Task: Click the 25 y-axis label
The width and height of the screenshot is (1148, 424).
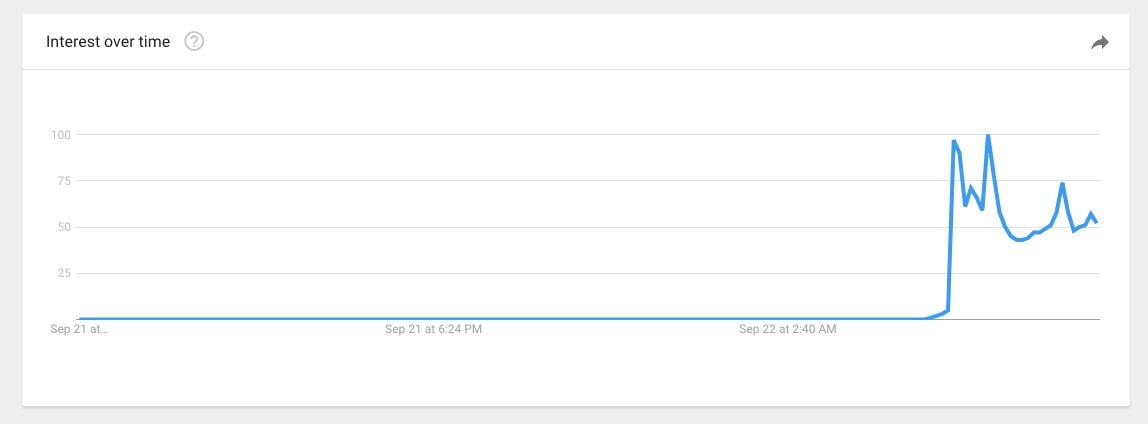Action: pos(63,273)
